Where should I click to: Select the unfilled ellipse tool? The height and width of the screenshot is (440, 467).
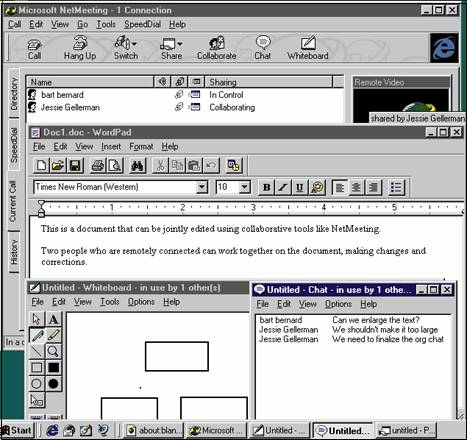[37, 384]
